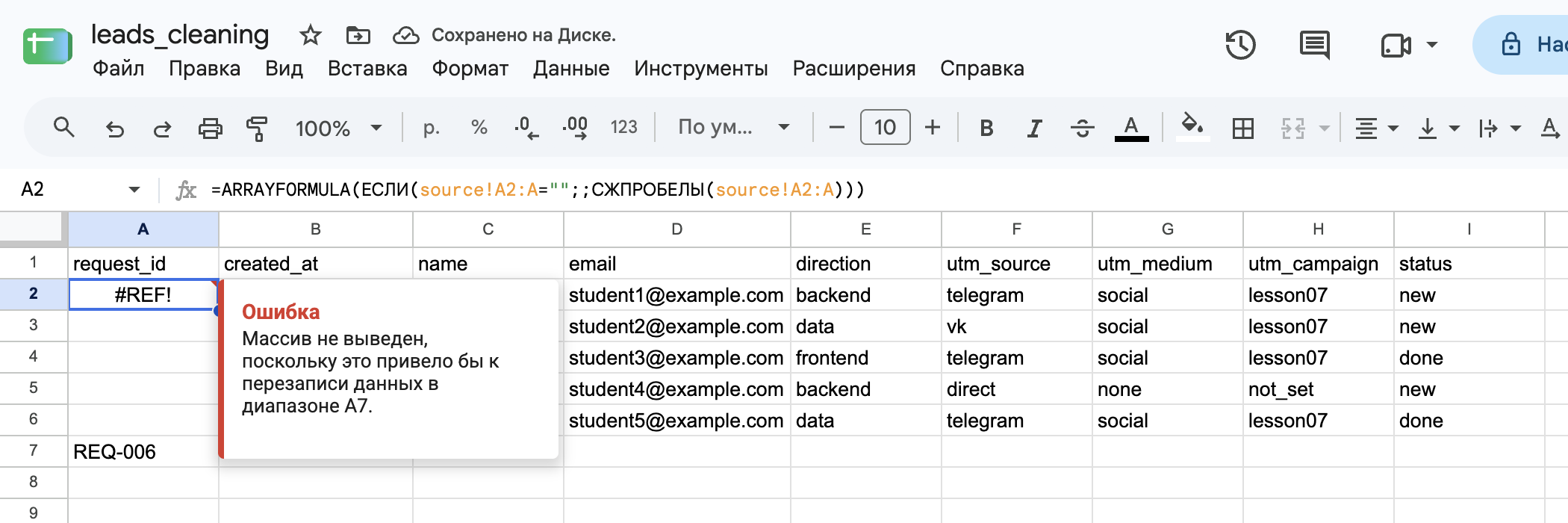Screen dimensions: 1568x523
Task: Toggle strikethrough formatting
Action: 1082,129
